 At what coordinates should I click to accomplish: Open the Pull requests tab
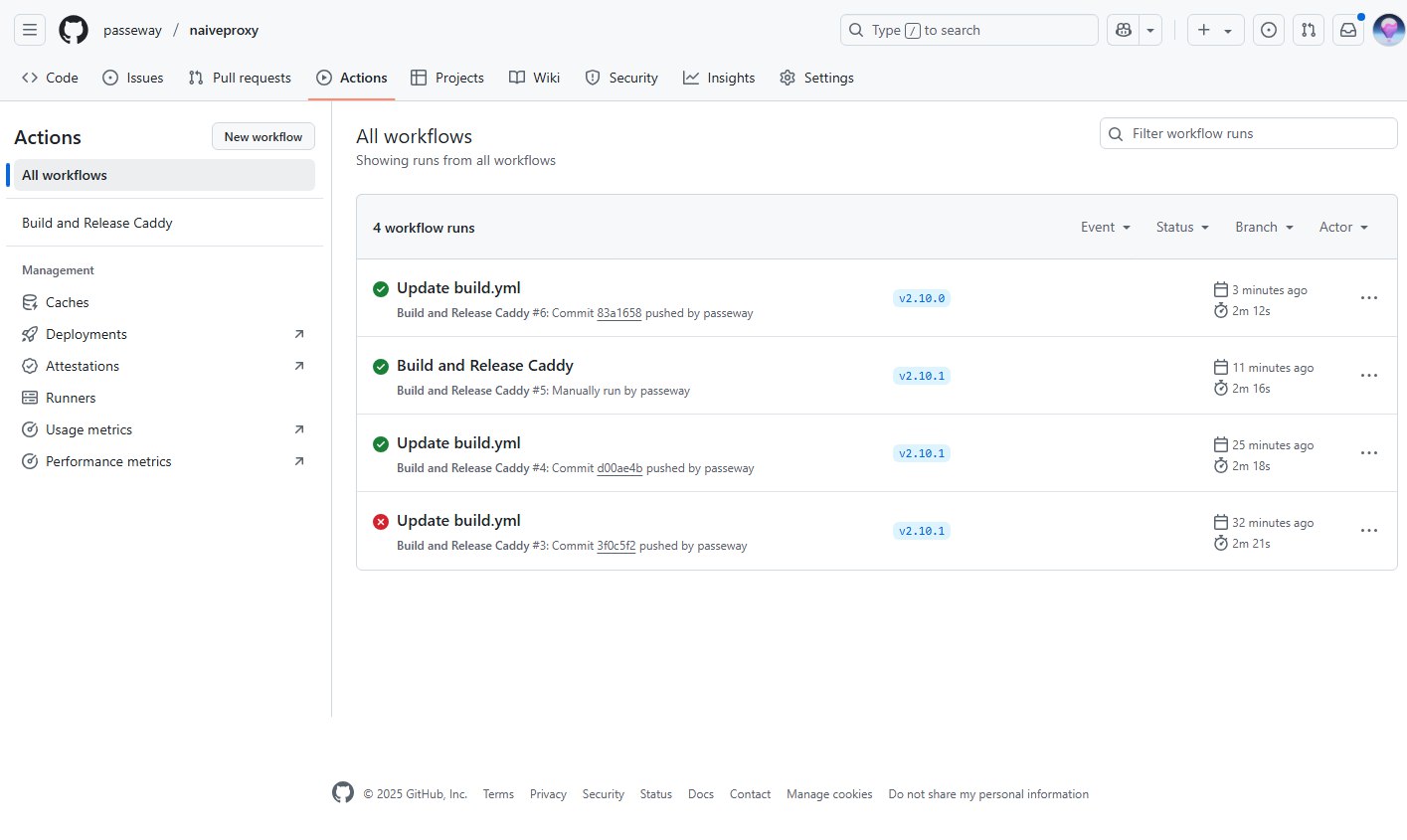click(x=240, y=78)
